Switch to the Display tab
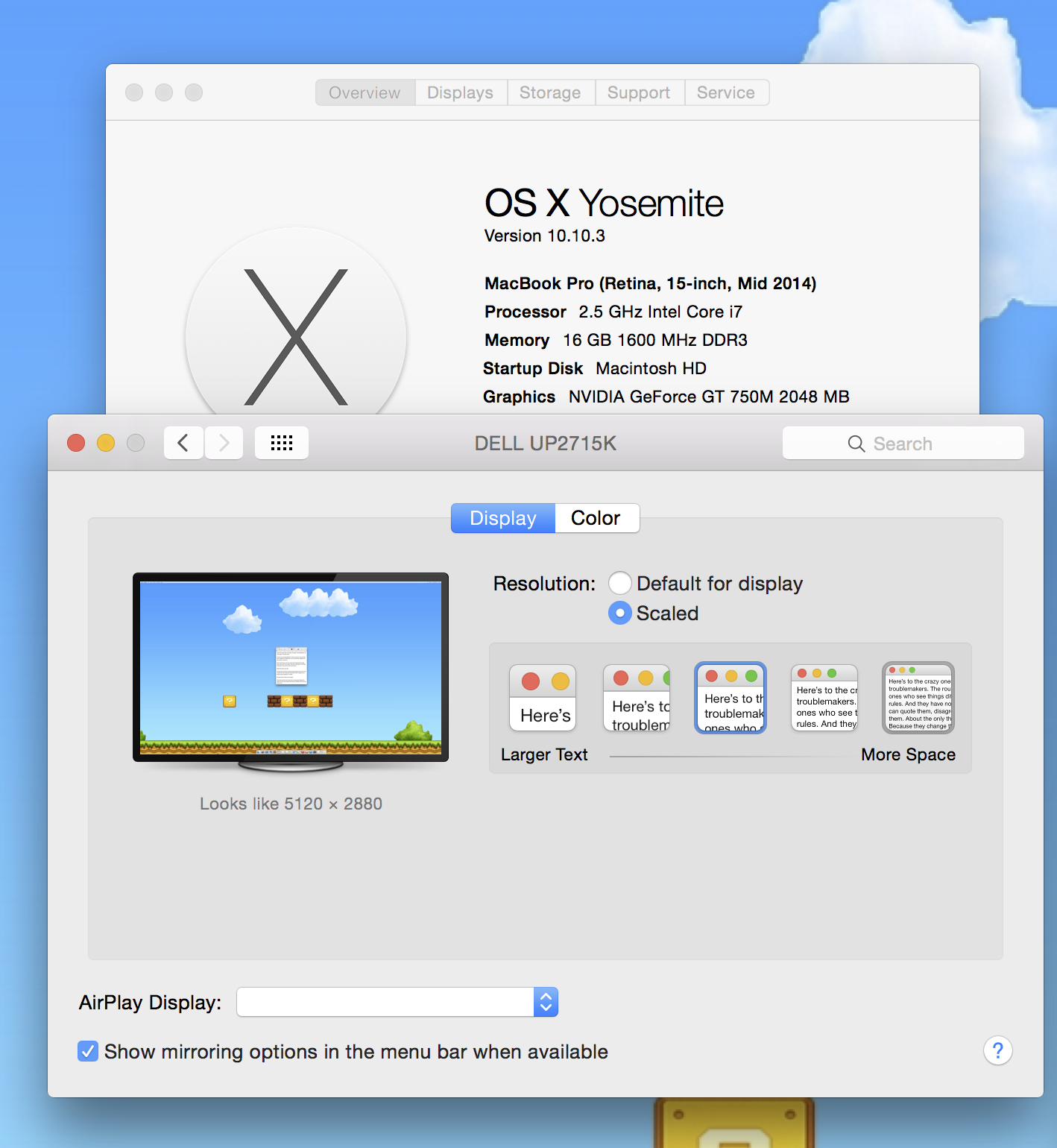This screenshot has width=1057, height=1148. (x=503, y=518)
